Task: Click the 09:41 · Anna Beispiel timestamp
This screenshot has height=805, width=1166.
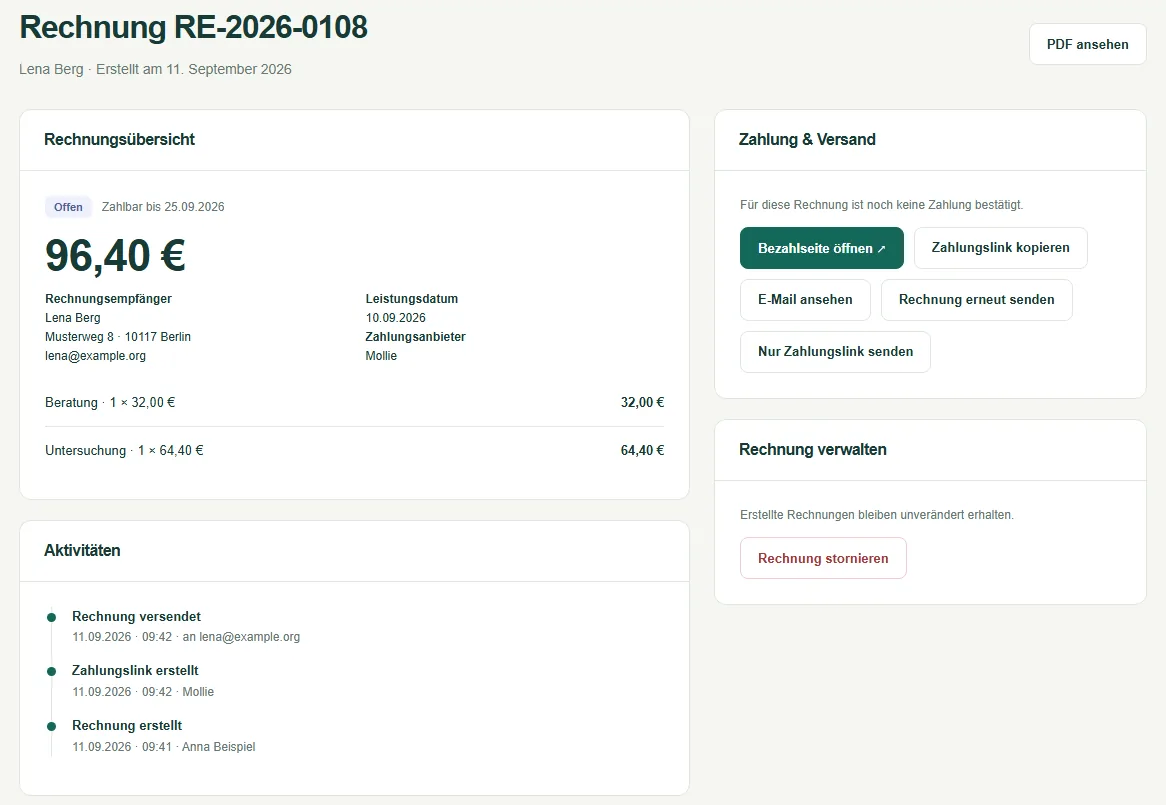Action: coord(199,747)
